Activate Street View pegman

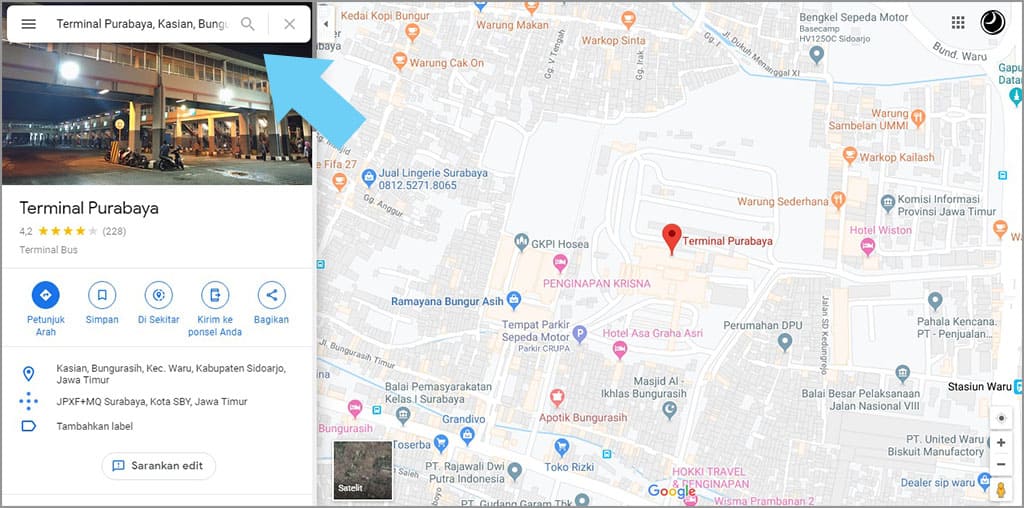point(1000,489)
